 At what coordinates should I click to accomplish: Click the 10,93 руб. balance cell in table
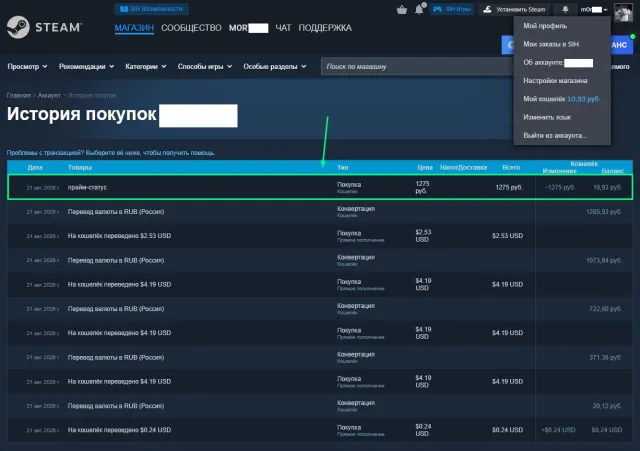coord(607,187)
